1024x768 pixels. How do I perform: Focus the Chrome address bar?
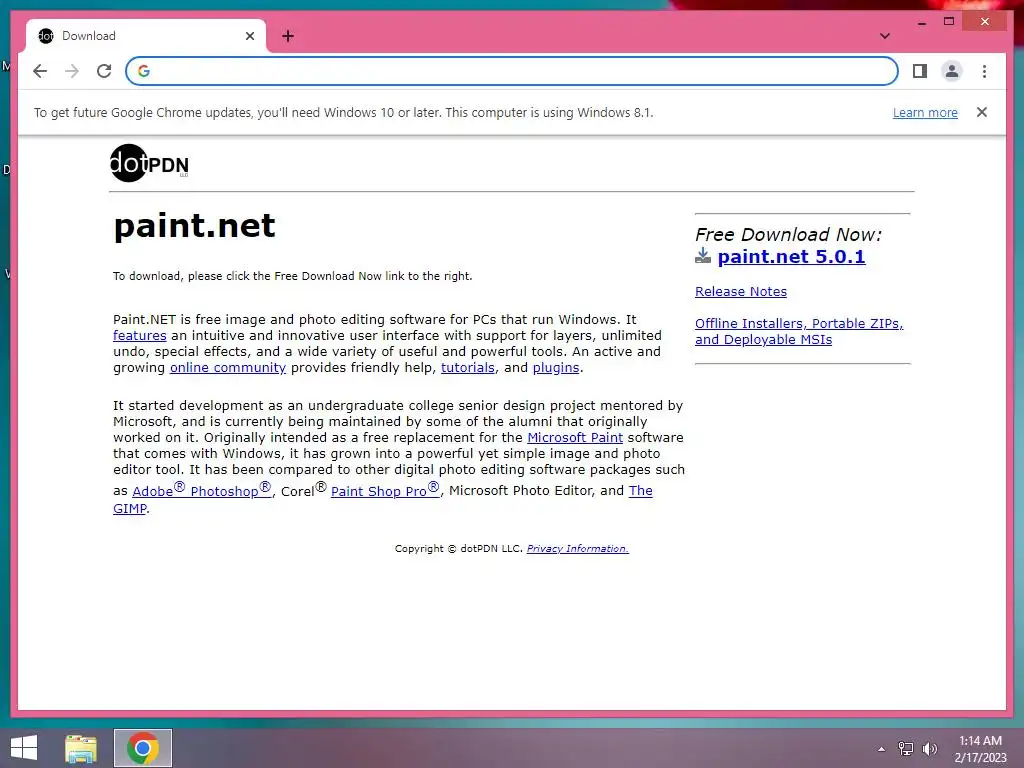click(512, 71)
